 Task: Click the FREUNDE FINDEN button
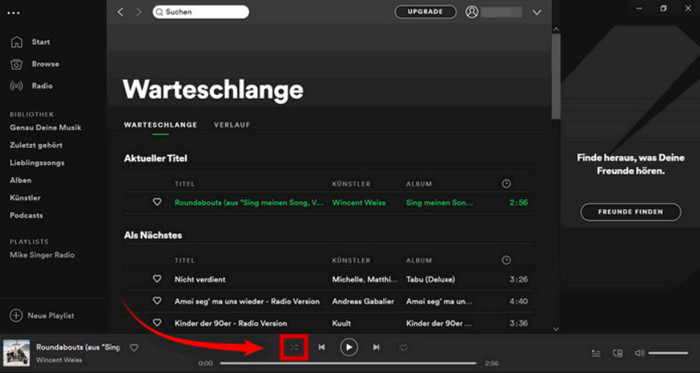(x=630, y=212)
